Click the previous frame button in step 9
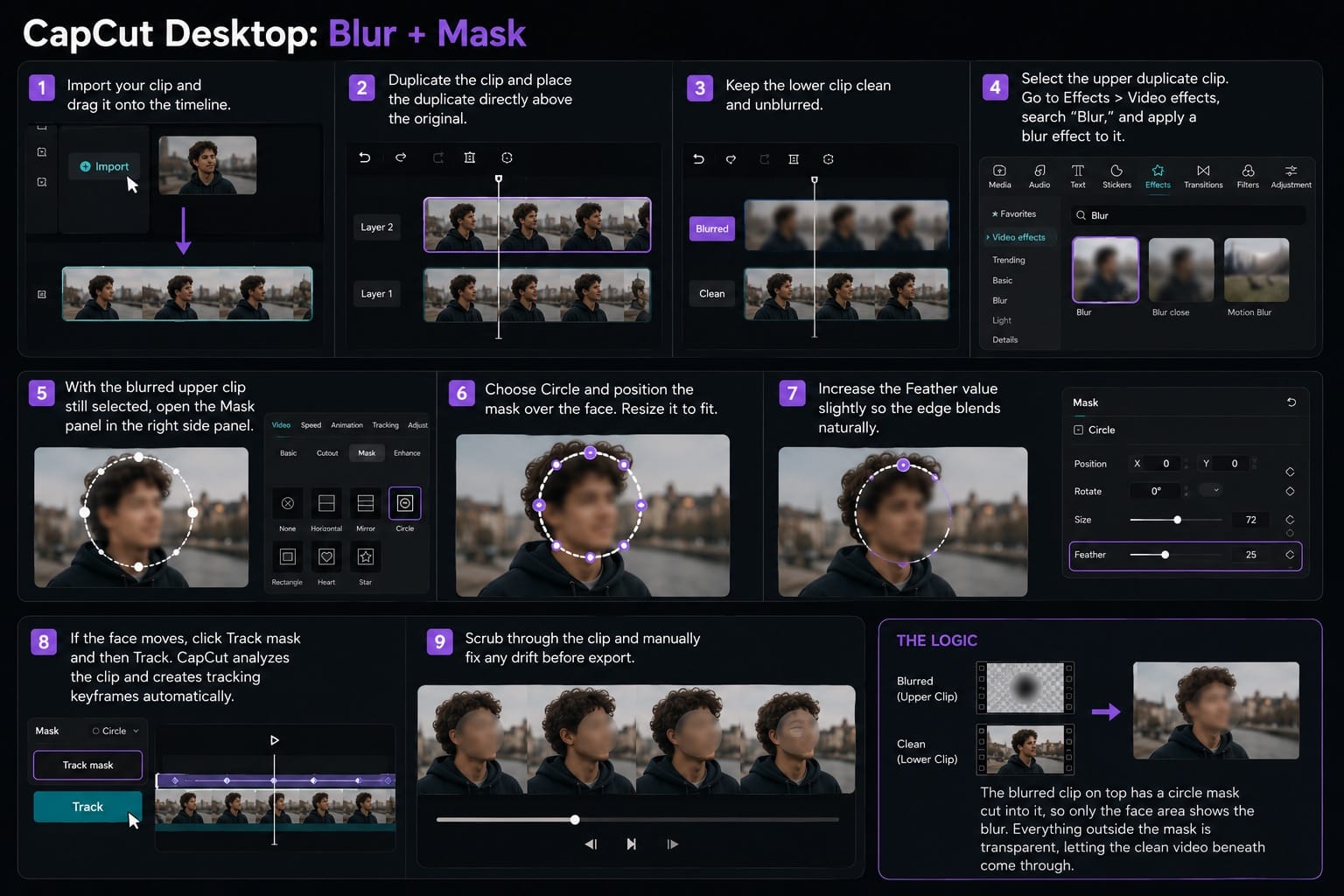1344x896 pixels. tap(591, 844)
